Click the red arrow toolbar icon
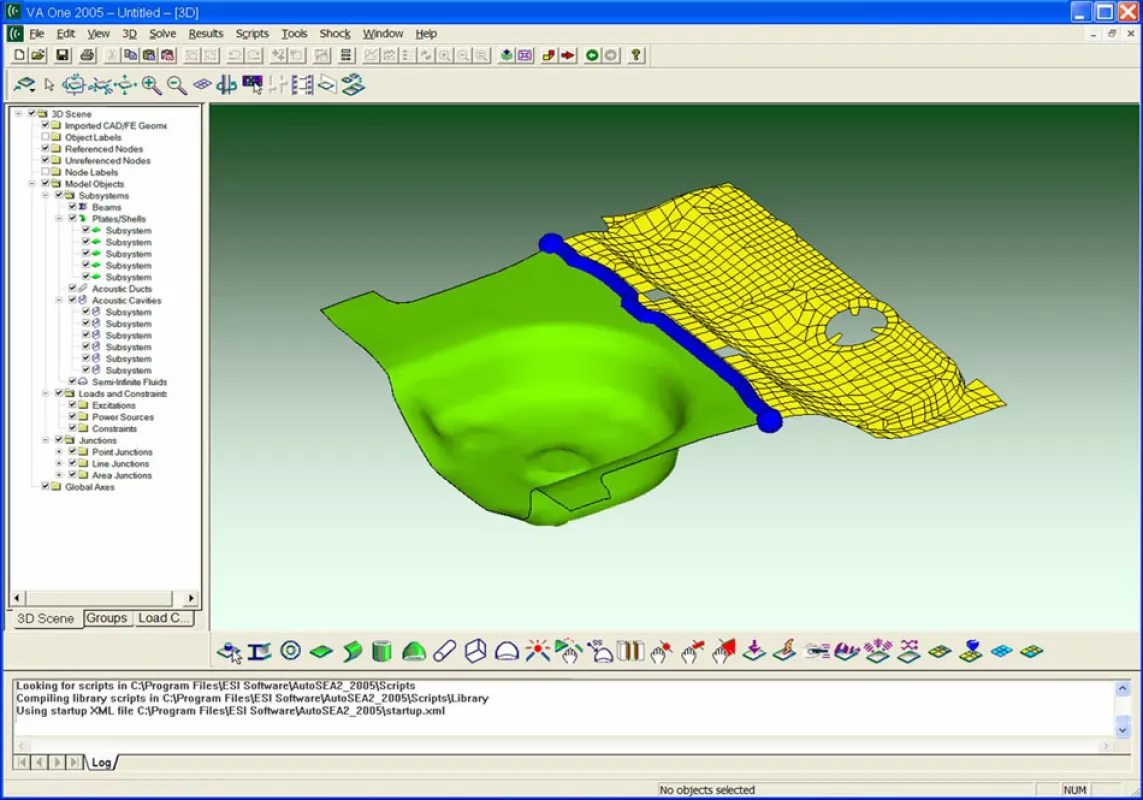The width and height of the screenshot is (1143, 800). point(568,55)
